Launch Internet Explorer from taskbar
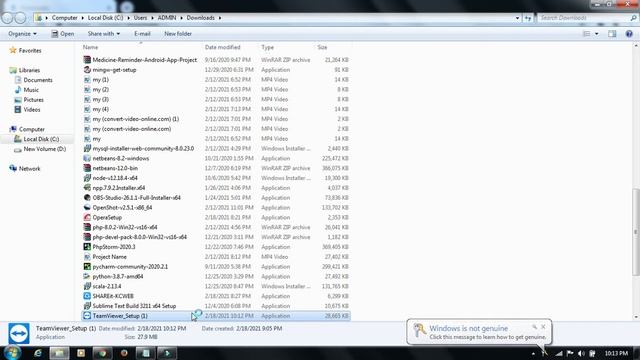The width and height of the screenshot is (640, 360). (38, 353)
